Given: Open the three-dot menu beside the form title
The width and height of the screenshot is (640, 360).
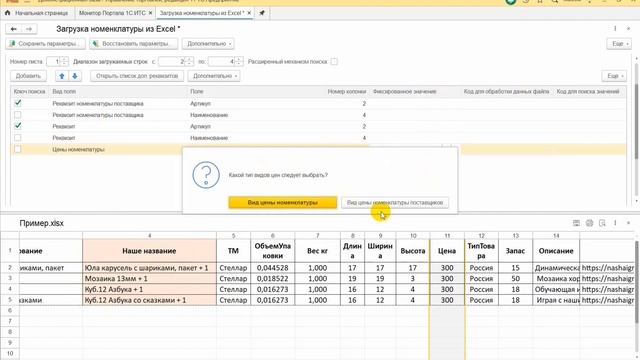Looking at the screenshot, I should (615, 29).
